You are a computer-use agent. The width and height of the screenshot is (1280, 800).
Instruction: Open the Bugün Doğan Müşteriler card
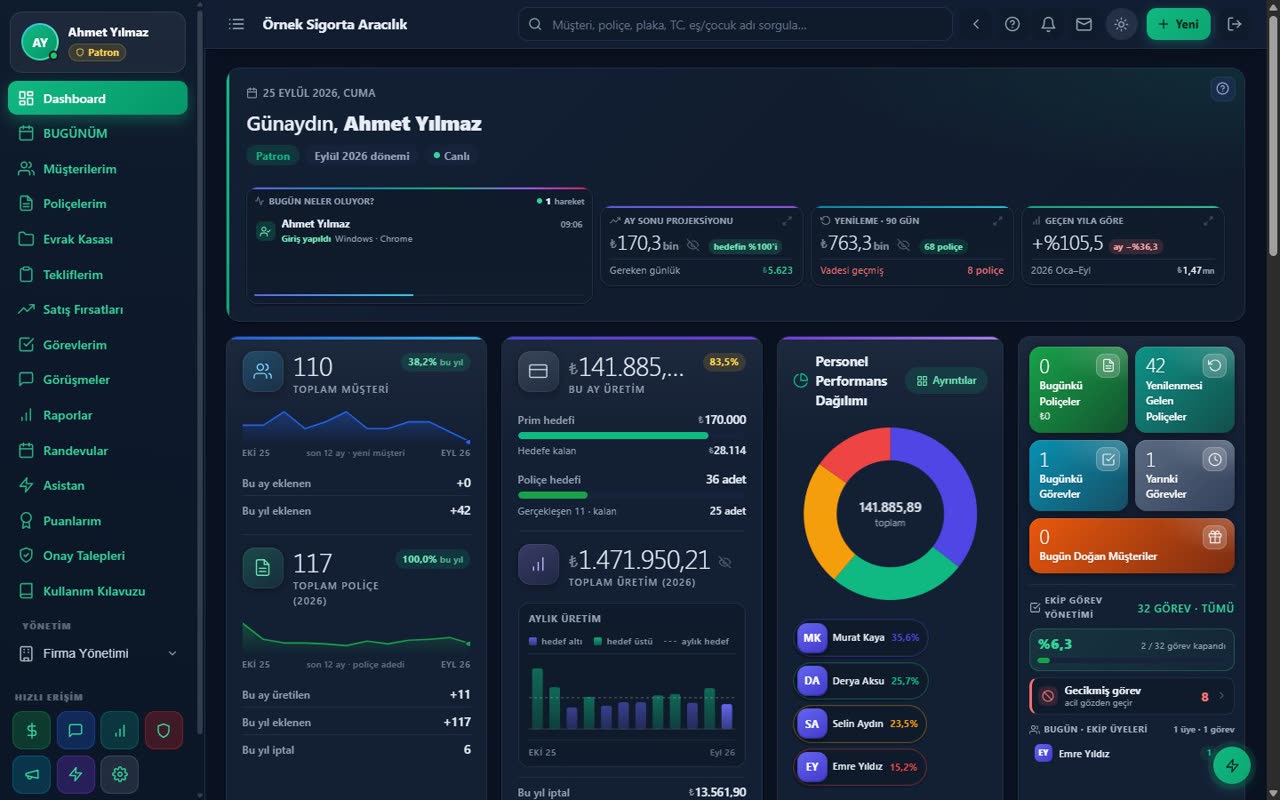pyautogui.click(x=1132, y=546)
